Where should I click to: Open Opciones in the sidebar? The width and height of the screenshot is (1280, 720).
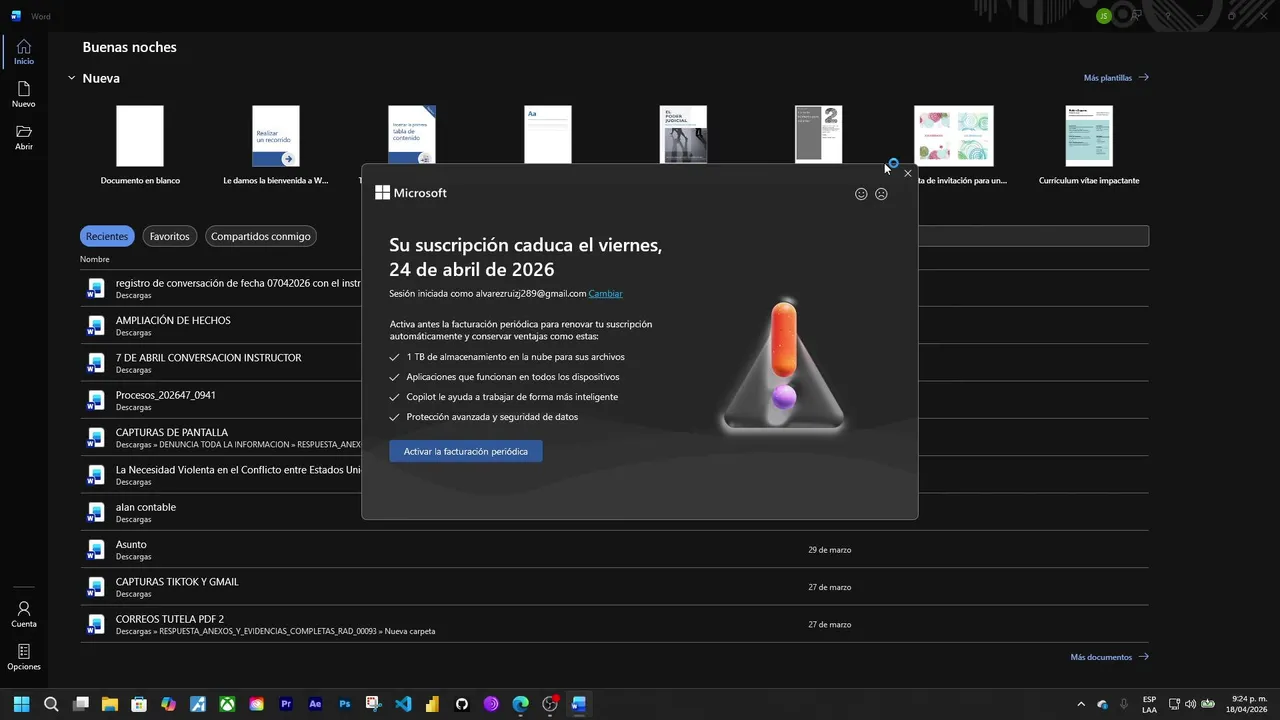[24, 657]
